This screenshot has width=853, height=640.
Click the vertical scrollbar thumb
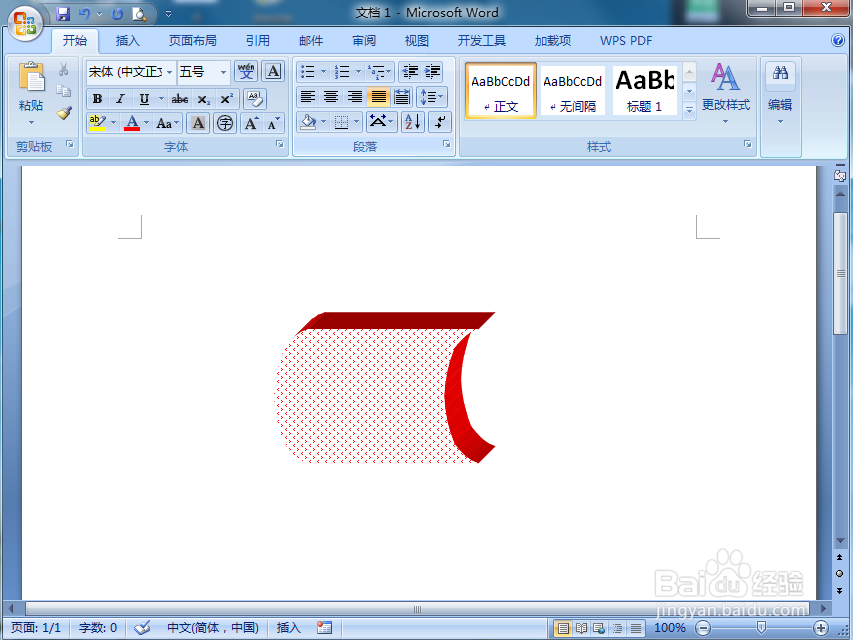840,273
